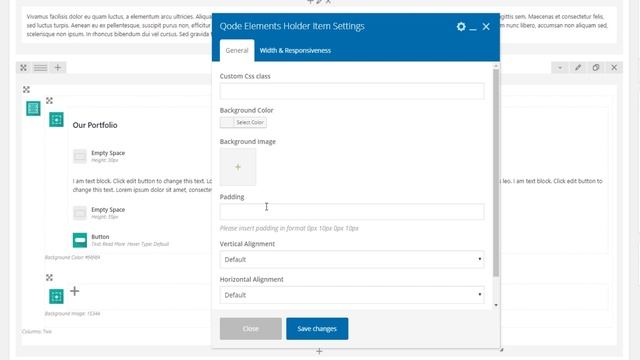Select the Button element icon
The width and height of the screenshot is (640, 360).
[x=80, y=240]
